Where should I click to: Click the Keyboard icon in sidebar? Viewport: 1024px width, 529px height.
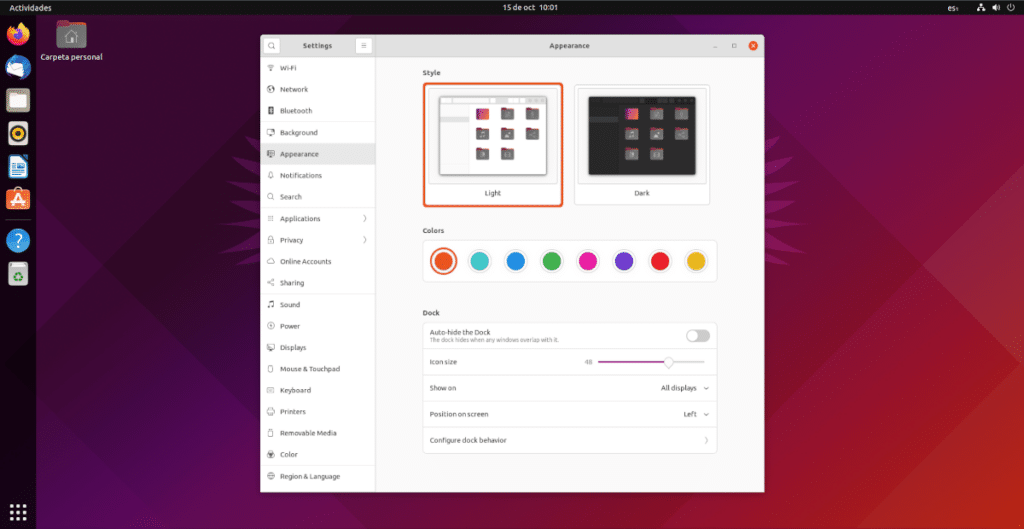271,391
